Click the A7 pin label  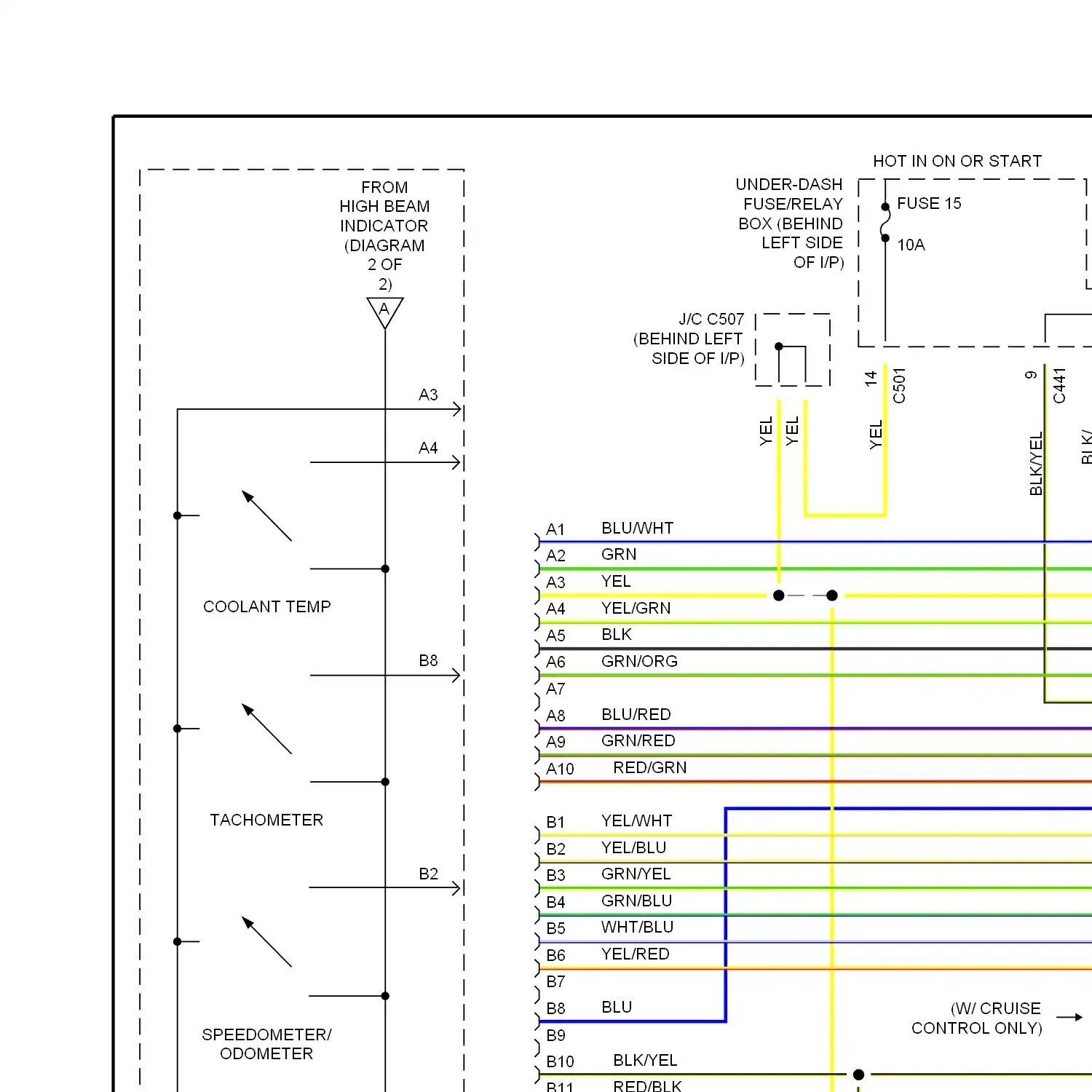pos(555,689)
